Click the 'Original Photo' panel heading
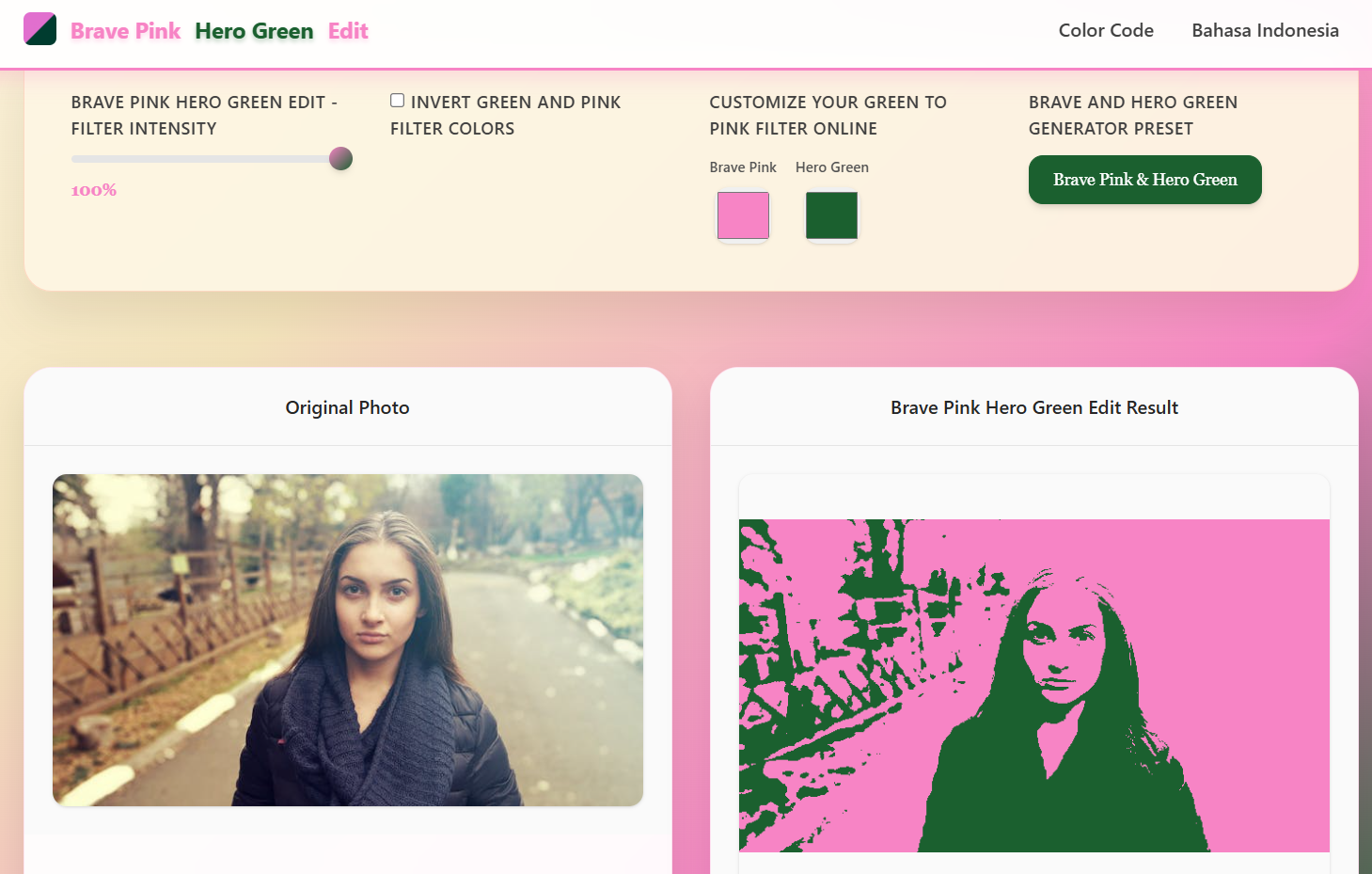 point(348,407)
